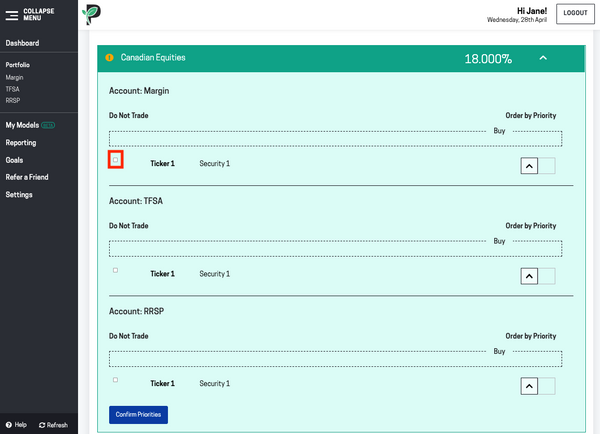Tick the Do Not Trade checkbox in TFSA account
600x434 pixels.
pyautogui.click(x=115, y=270)
